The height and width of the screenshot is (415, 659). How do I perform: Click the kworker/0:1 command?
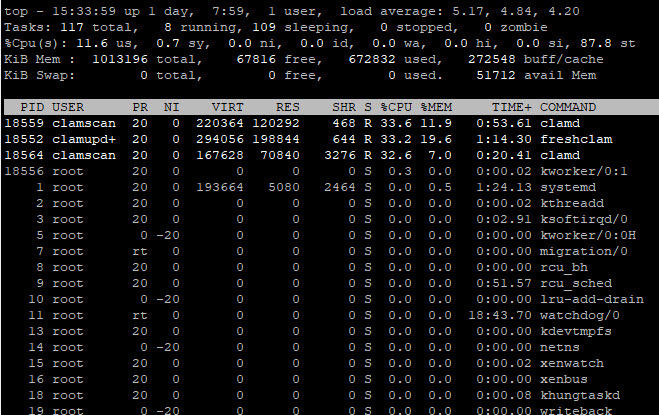coord(584,171)
